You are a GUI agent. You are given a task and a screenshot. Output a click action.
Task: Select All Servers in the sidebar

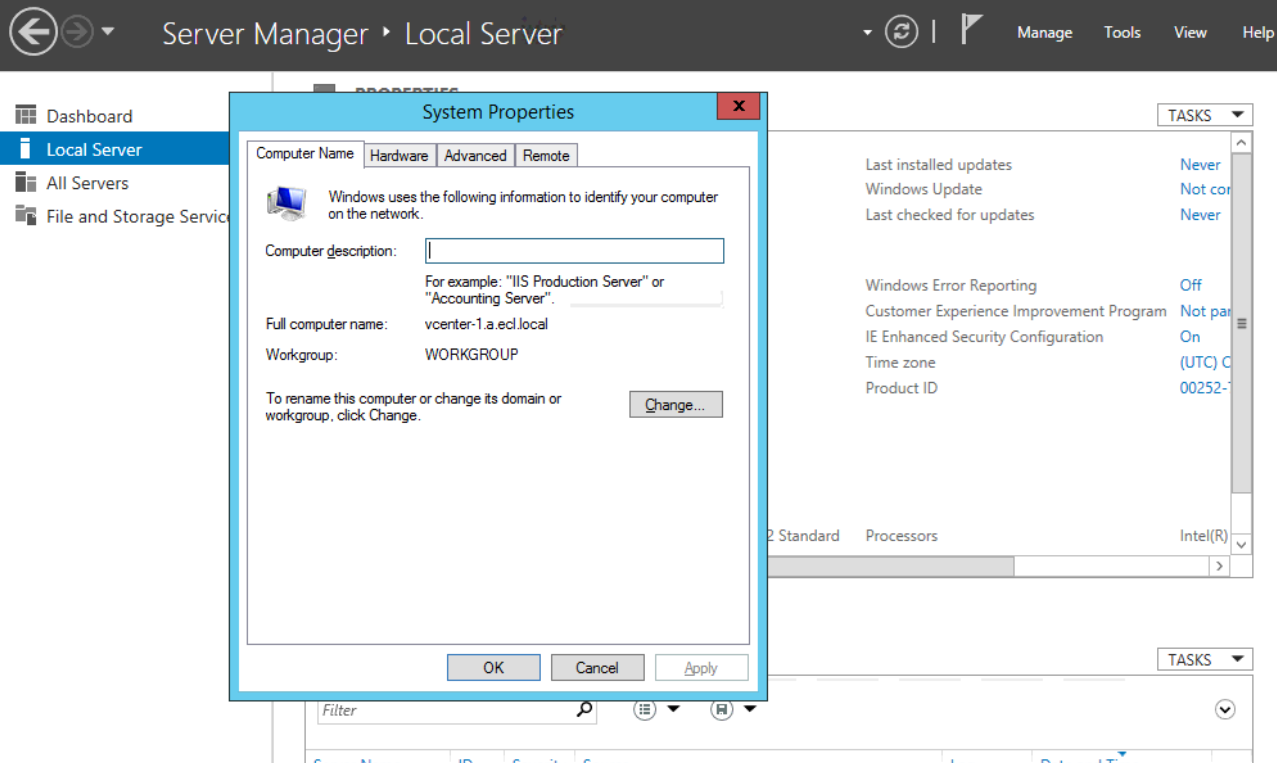(x=87, y=183)
